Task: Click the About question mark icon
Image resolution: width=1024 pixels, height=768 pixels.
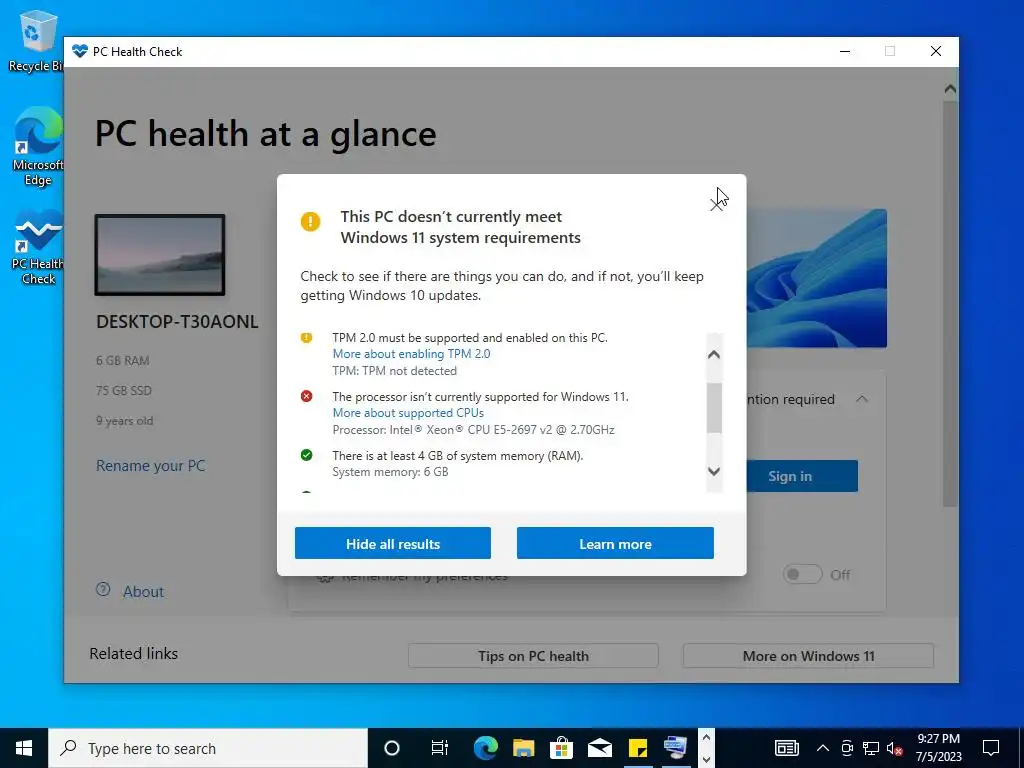Action: [x=103, y=590]
